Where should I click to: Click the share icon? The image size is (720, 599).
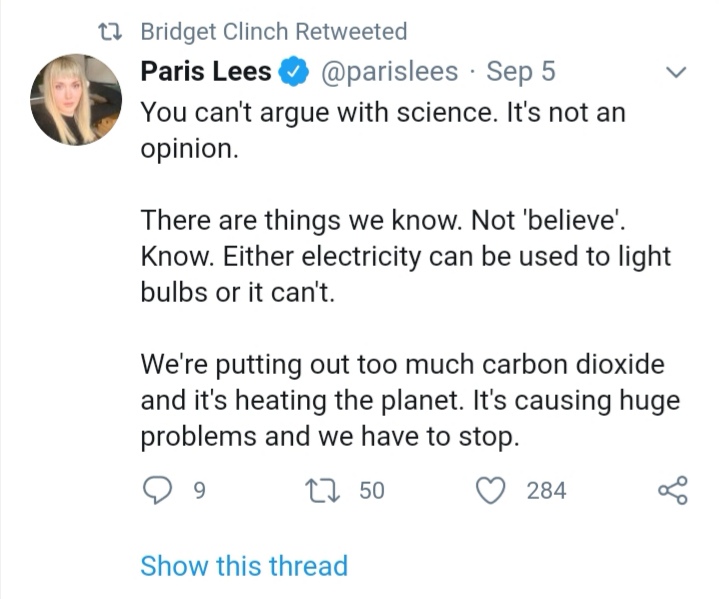(672, 490)
